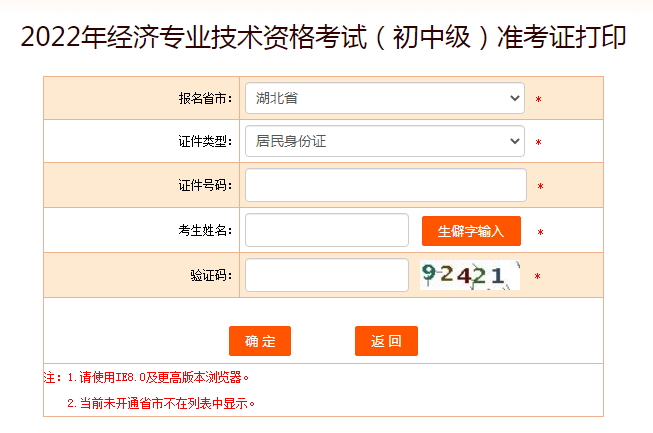Image resolution: width=653 pixels, height=433 pixels.
Task: Click the red asterisk beside 证件号码 field
Action: 540,187
